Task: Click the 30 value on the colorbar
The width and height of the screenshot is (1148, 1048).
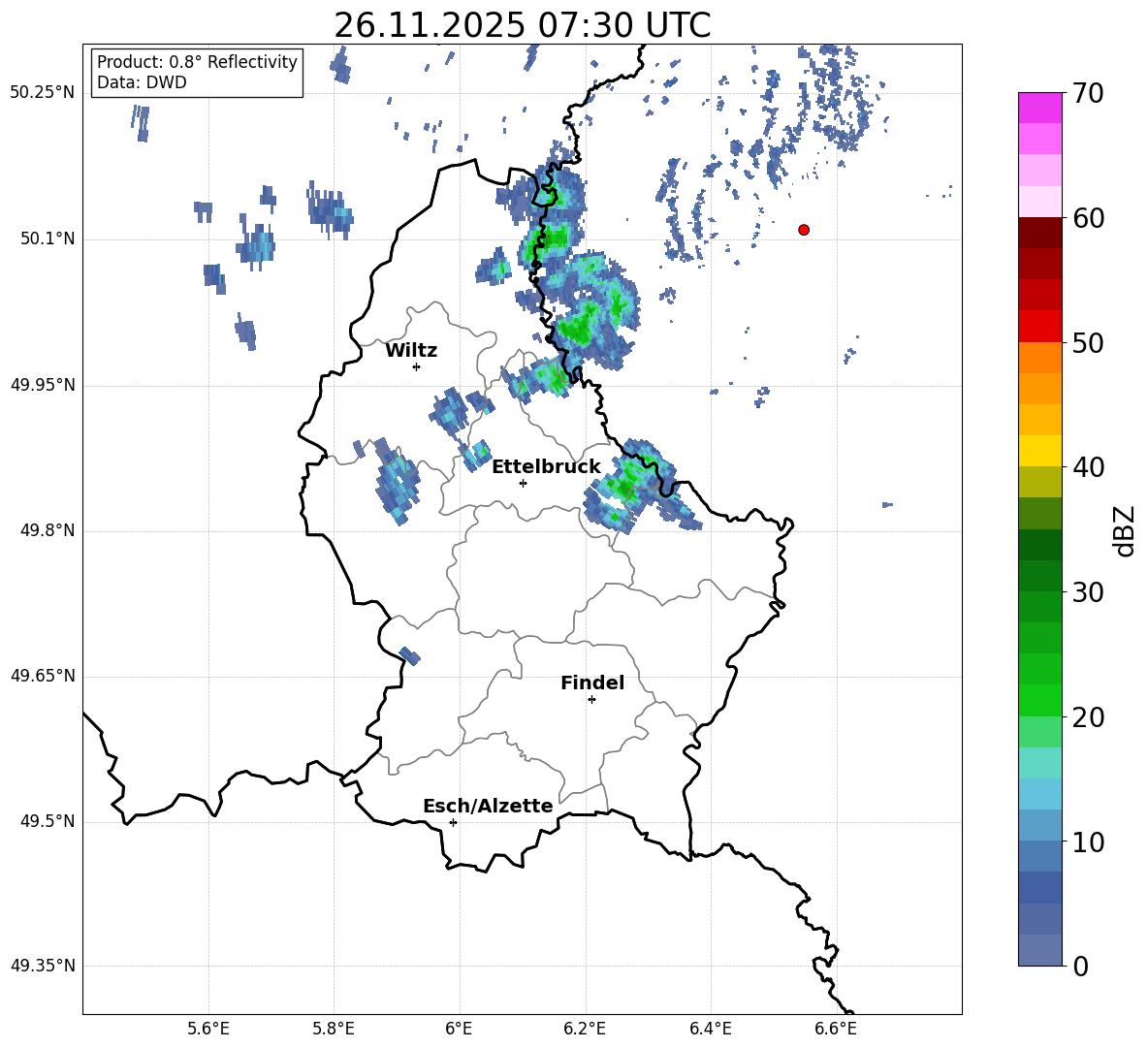Action: pyautogui.click(x=1088, y=592)
